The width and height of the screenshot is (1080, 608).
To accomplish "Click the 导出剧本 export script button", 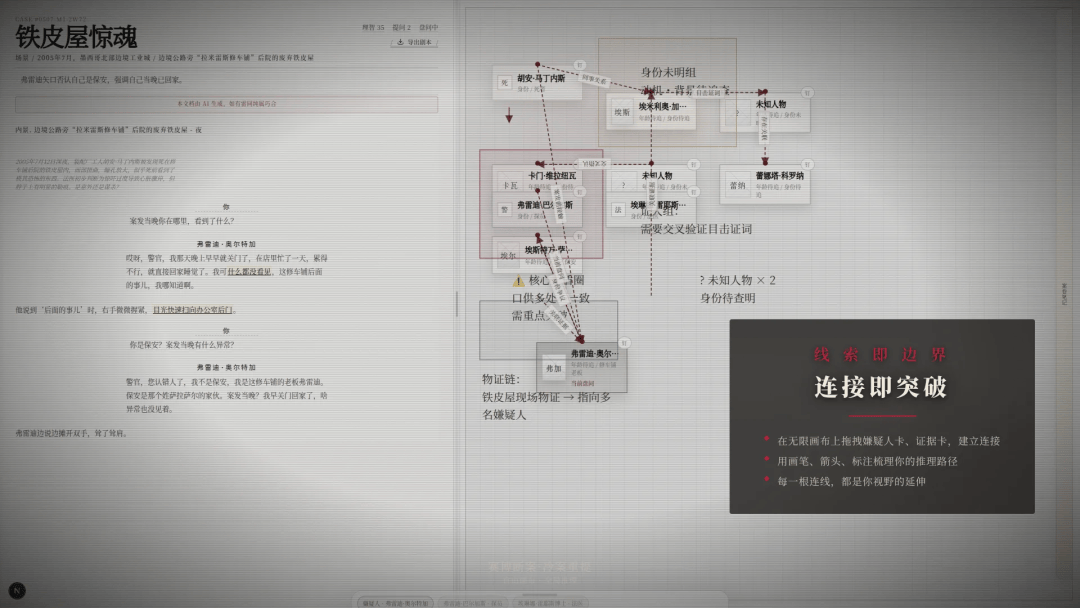I will click(x=414, y=42).
